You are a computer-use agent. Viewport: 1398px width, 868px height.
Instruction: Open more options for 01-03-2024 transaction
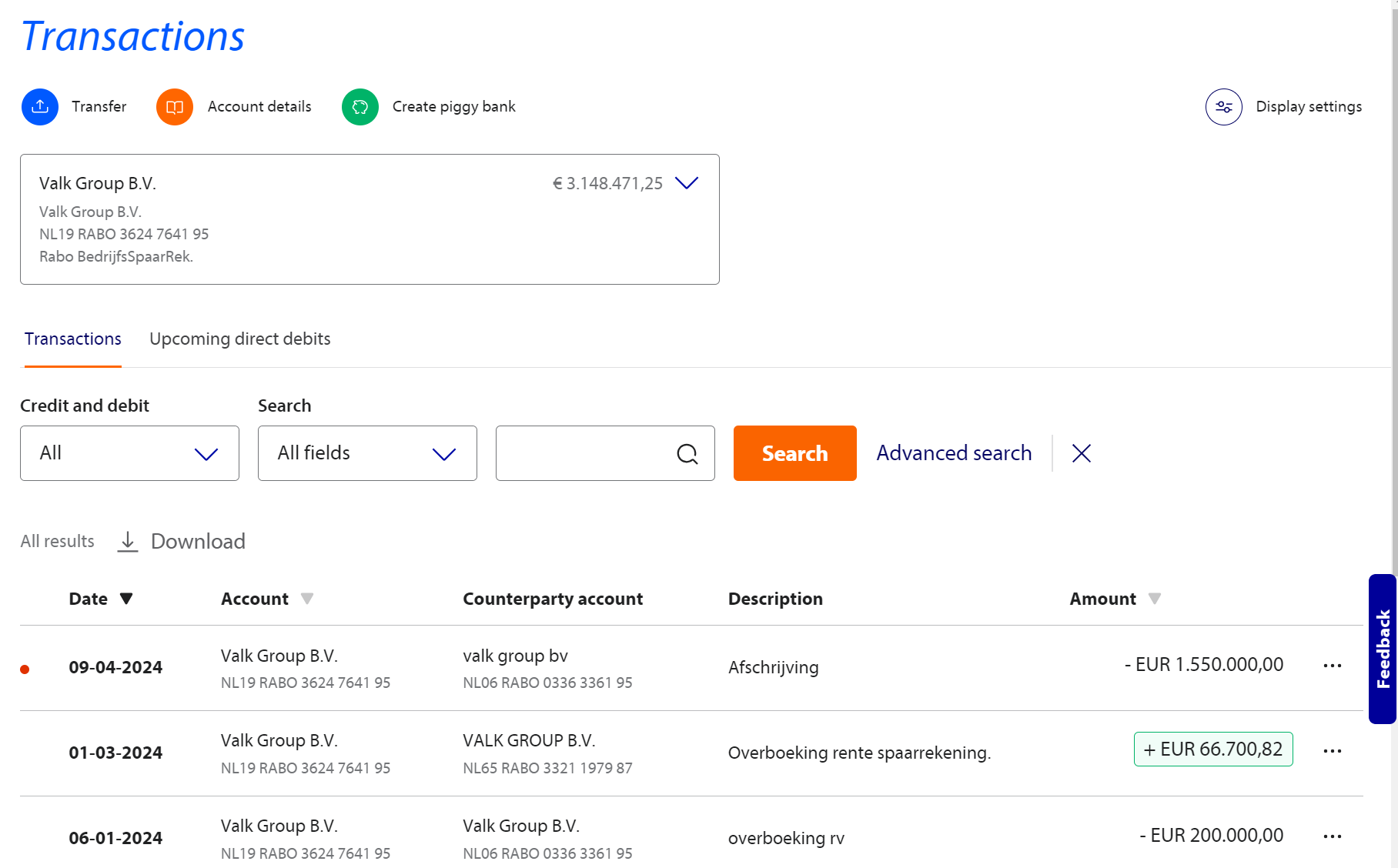point(1332,751)
